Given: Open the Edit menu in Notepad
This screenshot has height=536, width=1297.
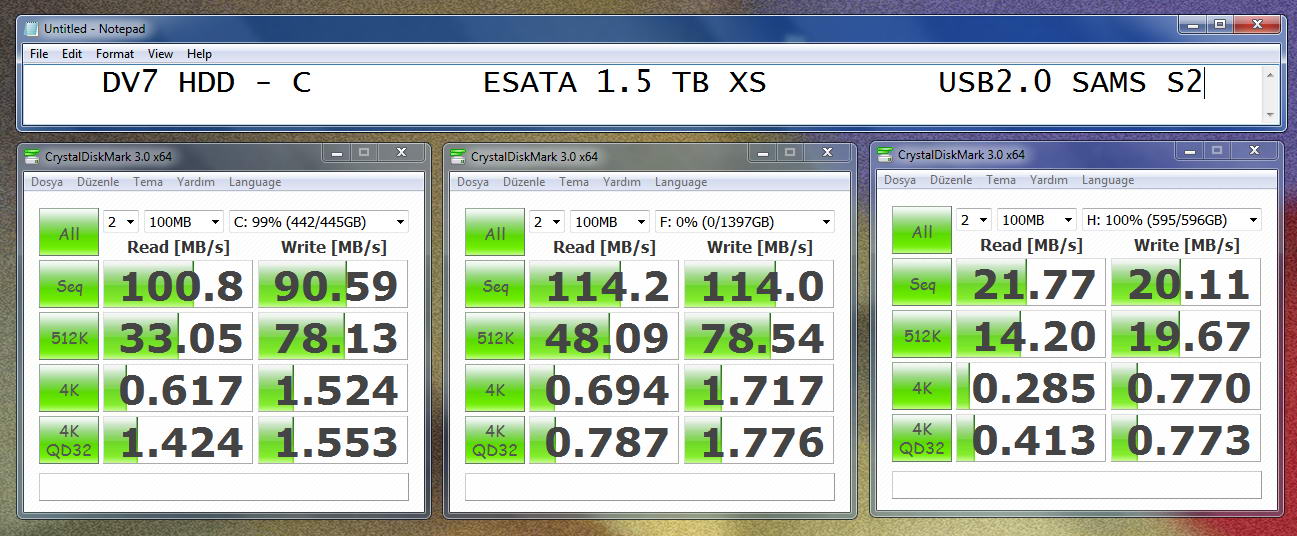Looking at the screenshot, I should coord(72,54).
